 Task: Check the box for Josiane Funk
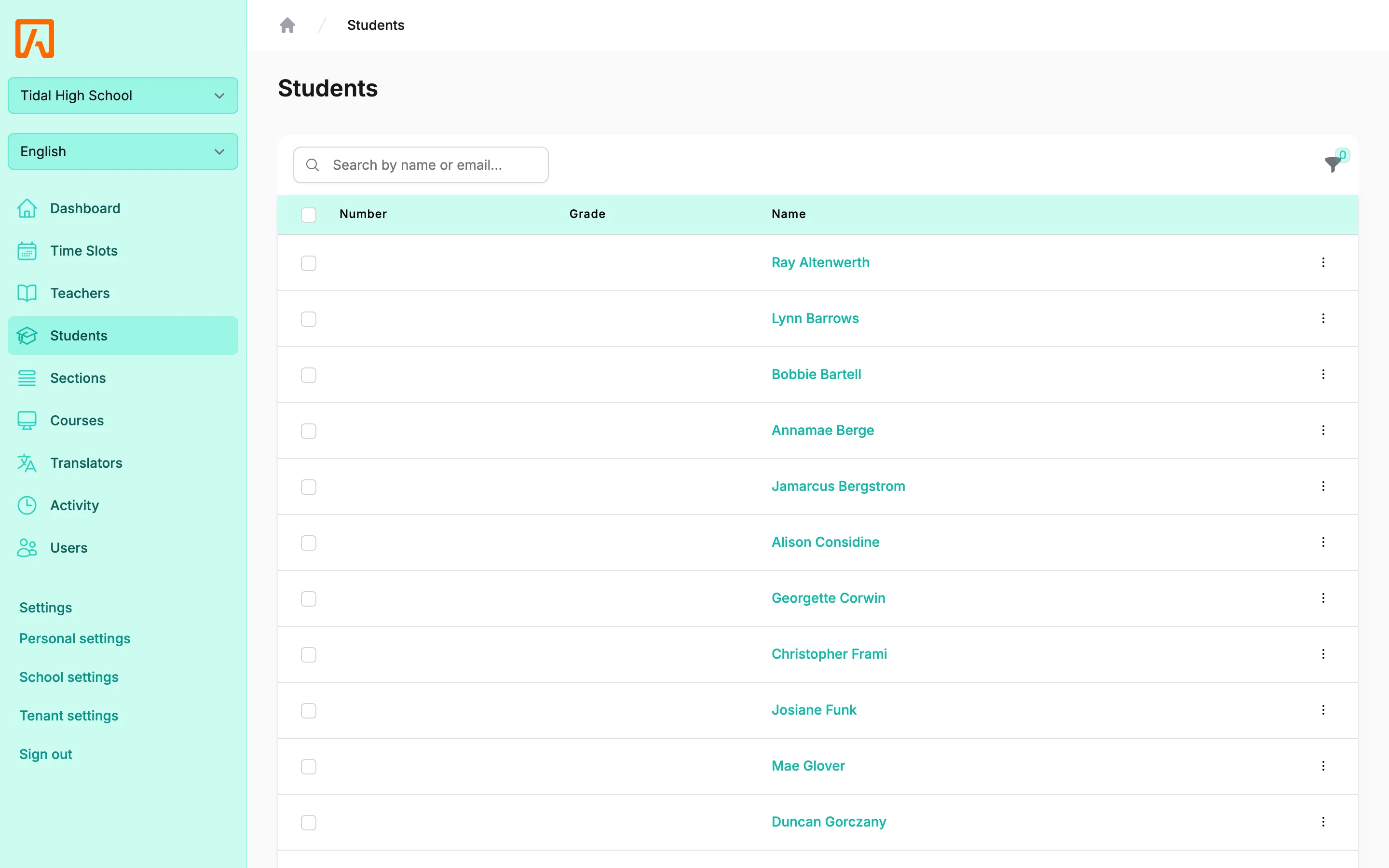click(x=309, y=711)
